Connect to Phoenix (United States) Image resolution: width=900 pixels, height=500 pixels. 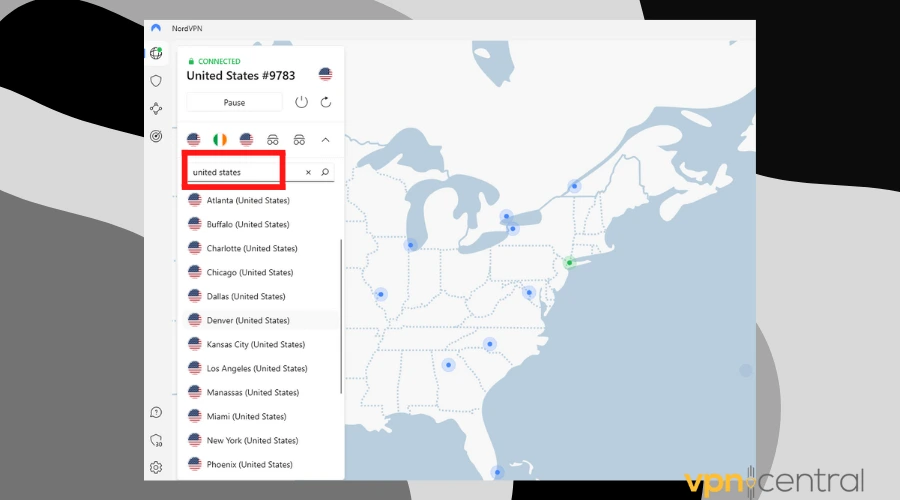point(260,464)
